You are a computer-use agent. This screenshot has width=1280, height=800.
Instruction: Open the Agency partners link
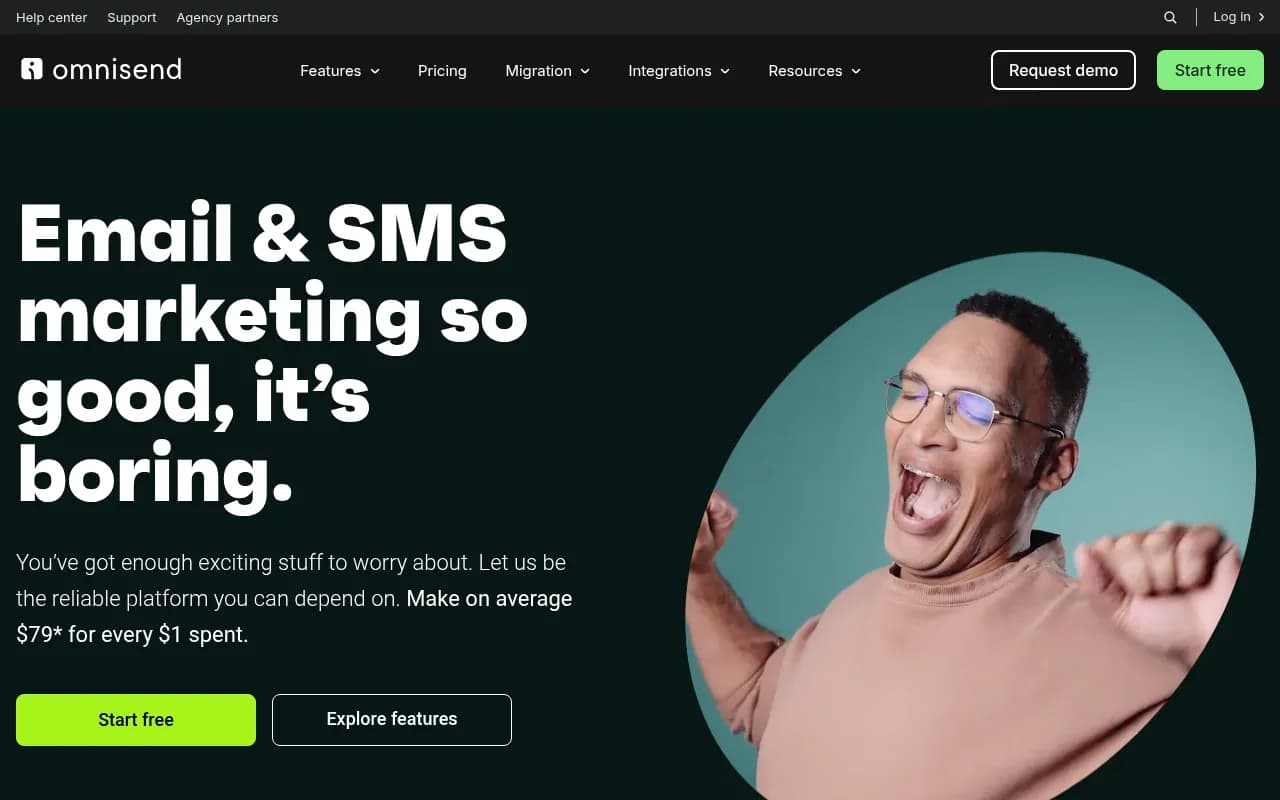[x=227, y=17]
